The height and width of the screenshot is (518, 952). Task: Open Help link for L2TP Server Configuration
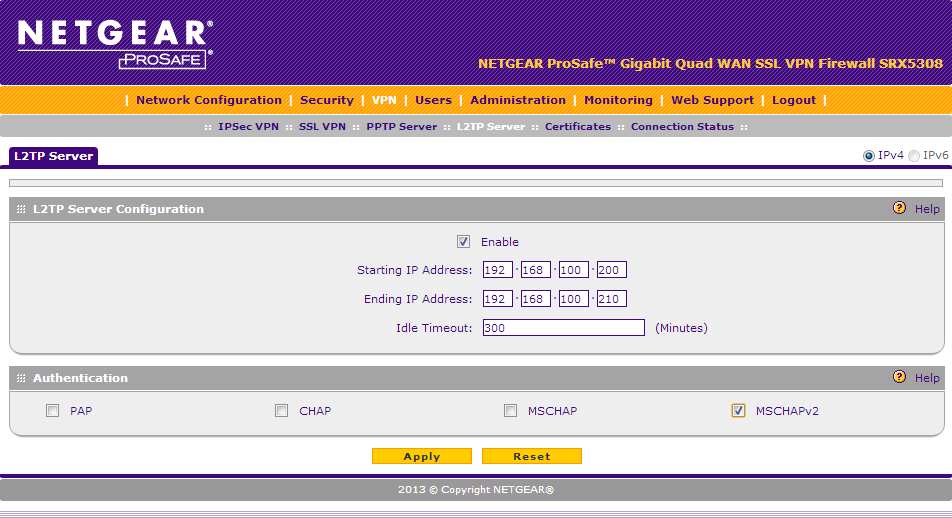coord(927,209)
